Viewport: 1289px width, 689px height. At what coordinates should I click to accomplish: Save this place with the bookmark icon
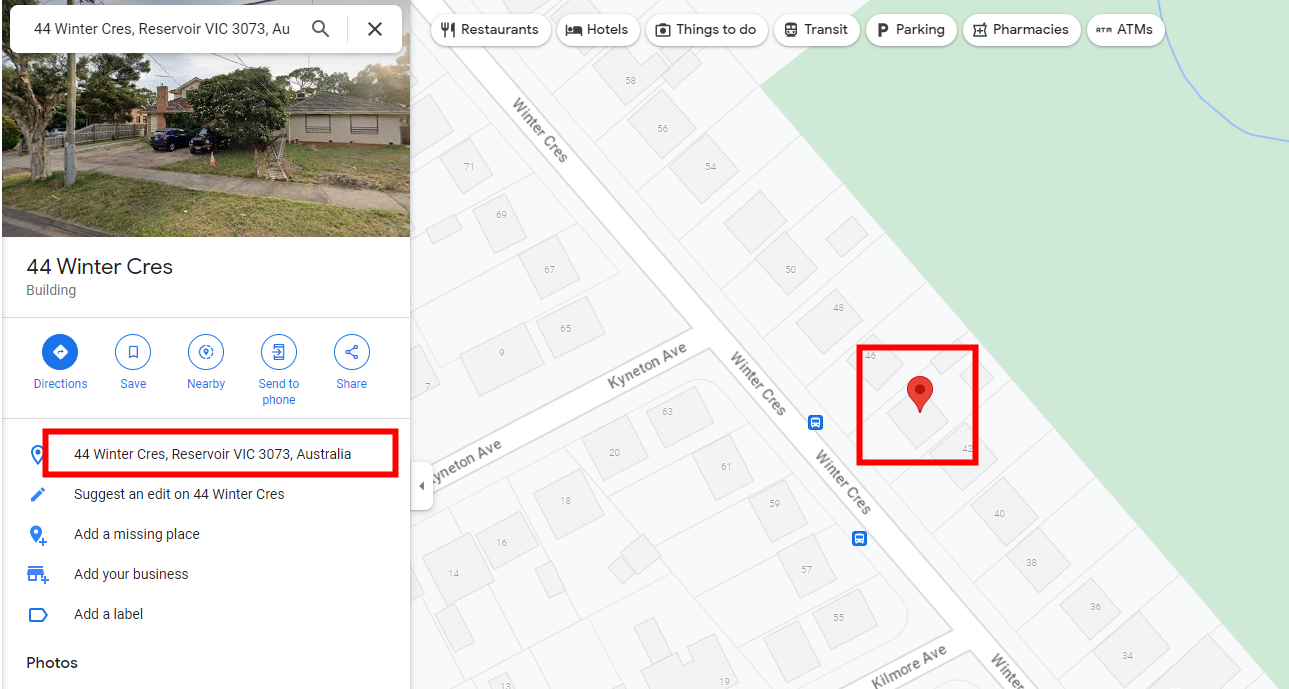pos(133,363)
